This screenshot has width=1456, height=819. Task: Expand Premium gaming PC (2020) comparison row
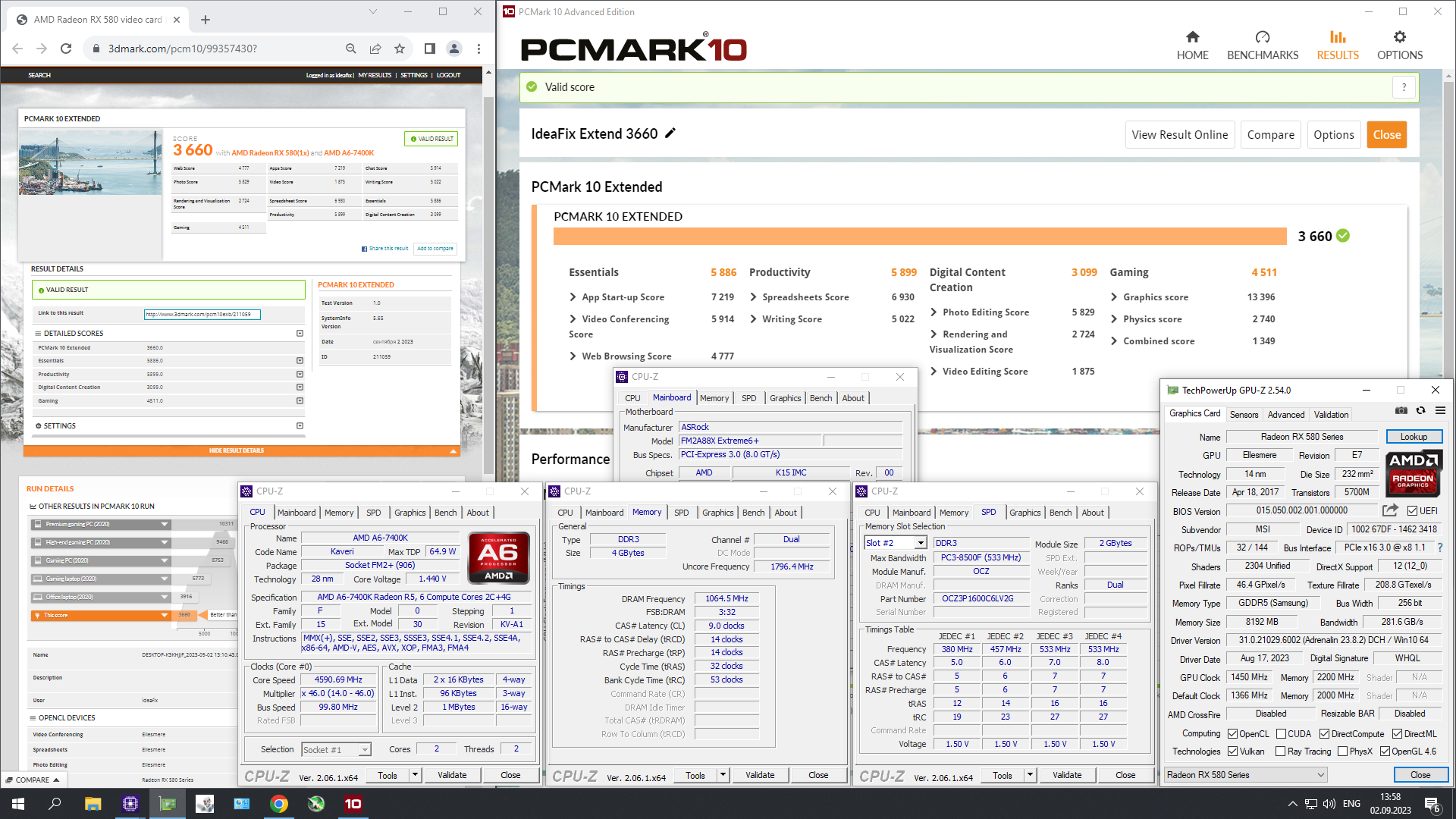click(164, 524)
